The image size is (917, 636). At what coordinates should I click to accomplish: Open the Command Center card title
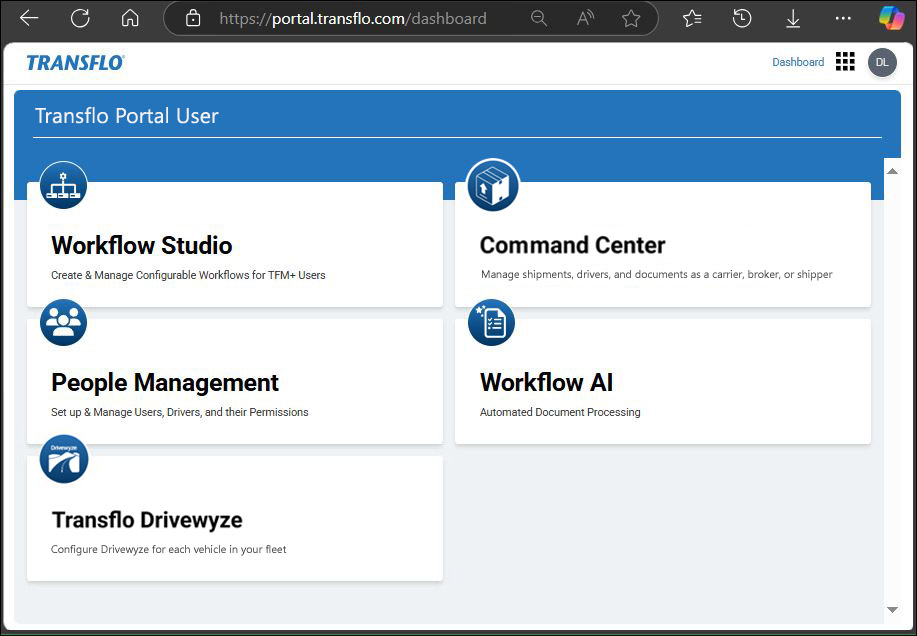pos(573,246)
